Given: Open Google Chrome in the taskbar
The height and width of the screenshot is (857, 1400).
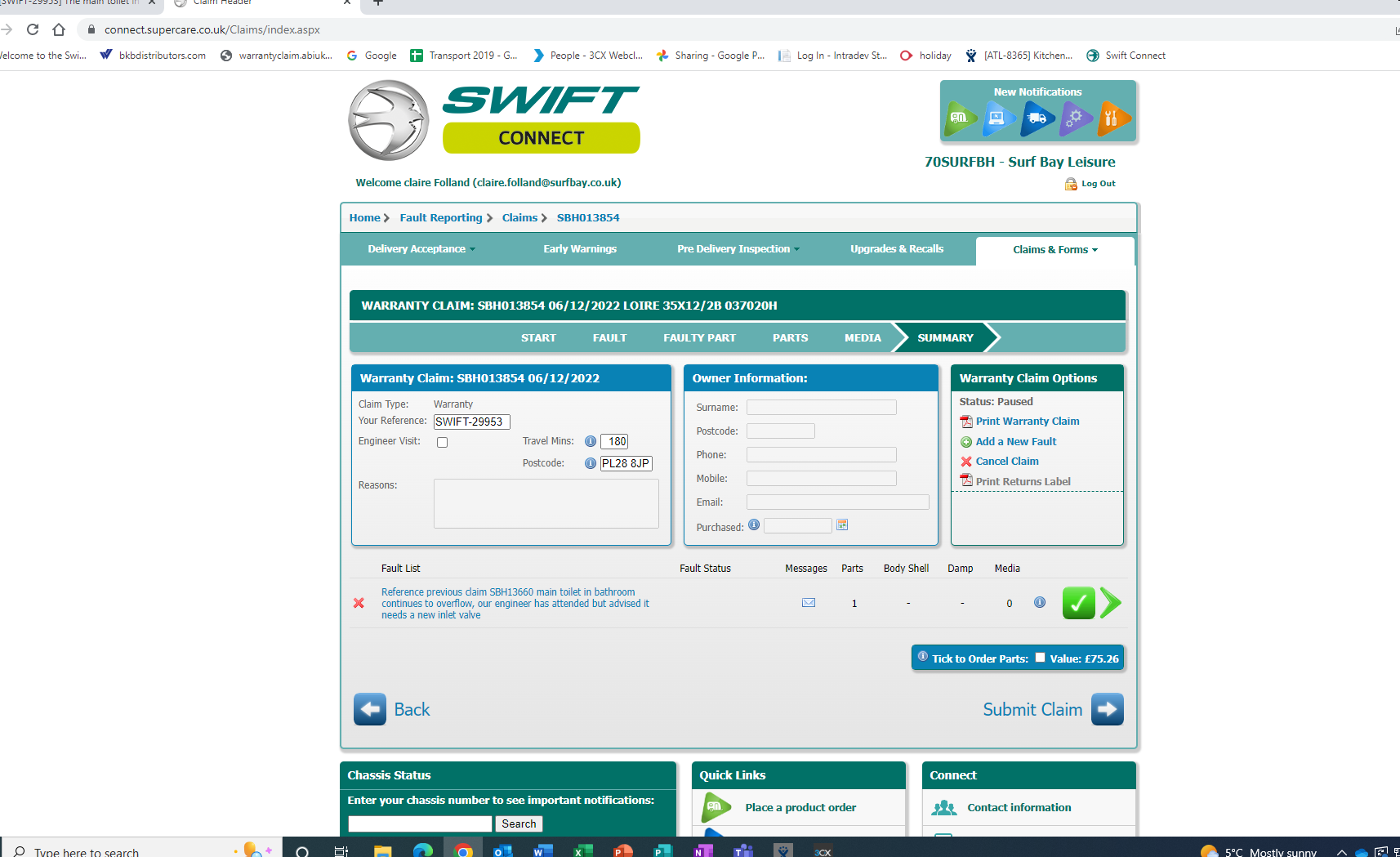Looking at the screenshot, I should [463, 850].
